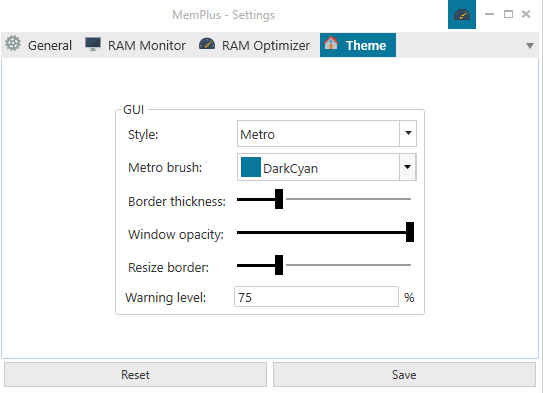Expand the tab overflow arrow at the far right

(529, 46)
